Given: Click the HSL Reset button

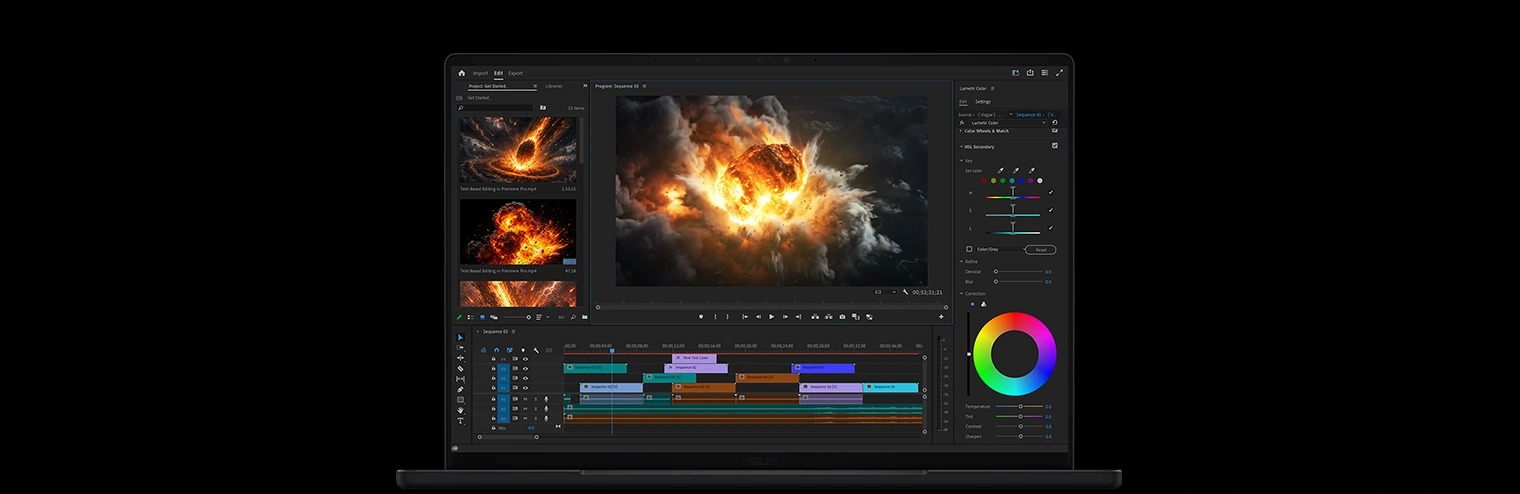Looking at the screenshot, I should [1040, 250].
